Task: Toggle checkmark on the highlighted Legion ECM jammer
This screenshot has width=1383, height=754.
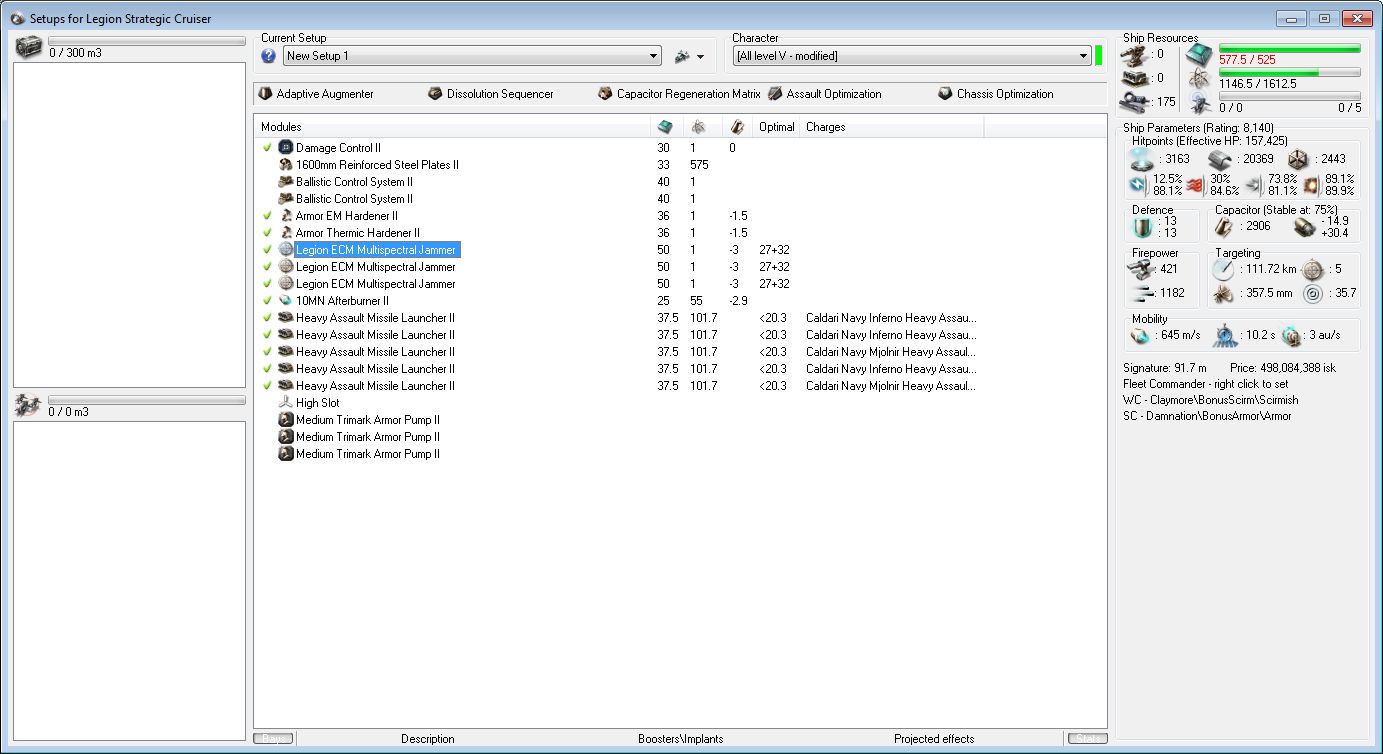Action: pos(267,250)
